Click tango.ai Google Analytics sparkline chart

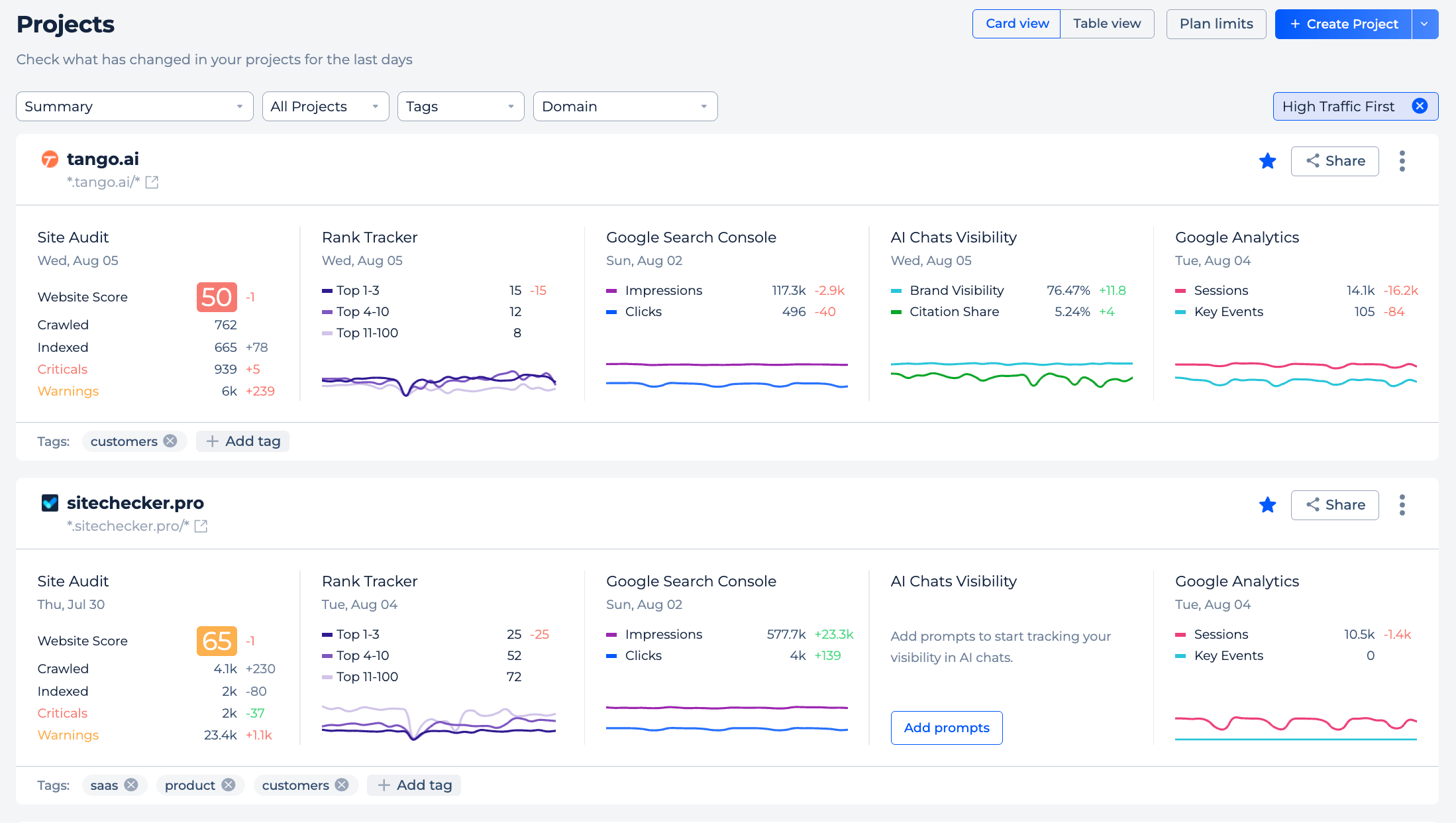pos(1296,374)
